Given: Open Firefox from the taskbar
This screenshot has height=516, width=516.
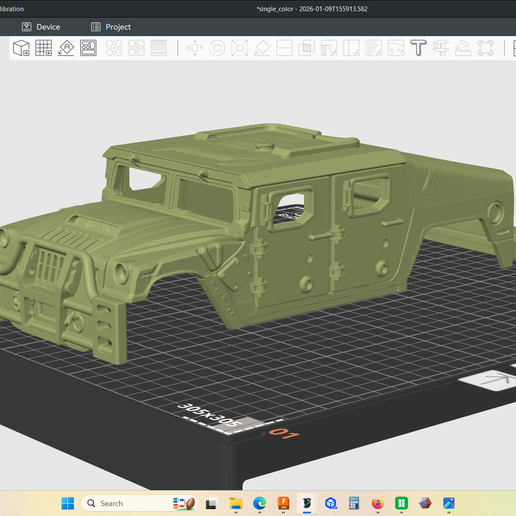Looking at the screenshot, I should 378,503.
